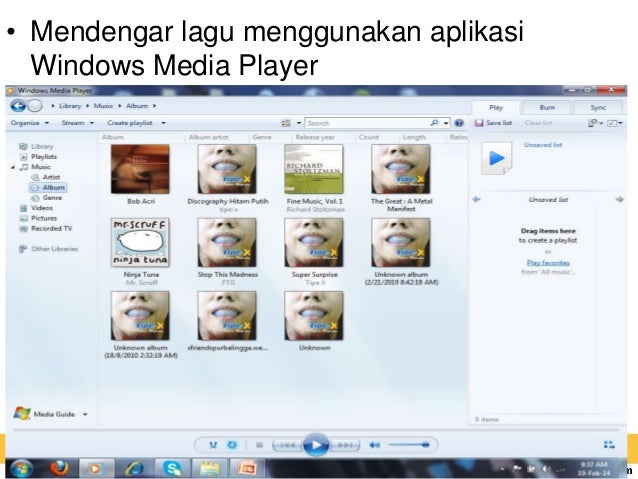Collapse the Music tree node
The width and height of the screenshot is (638, 479).
13,167
